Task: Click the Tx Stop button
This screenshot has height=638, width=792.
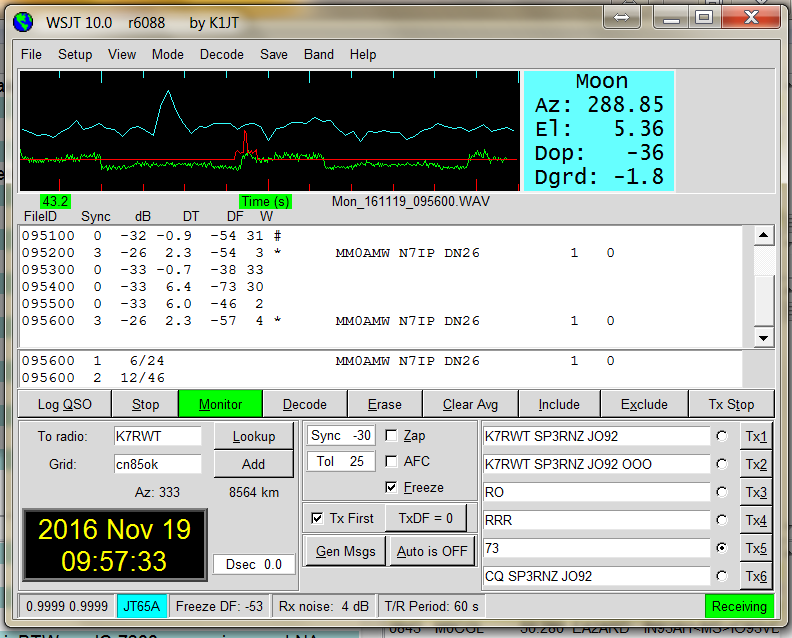Action: click(731, 404)
